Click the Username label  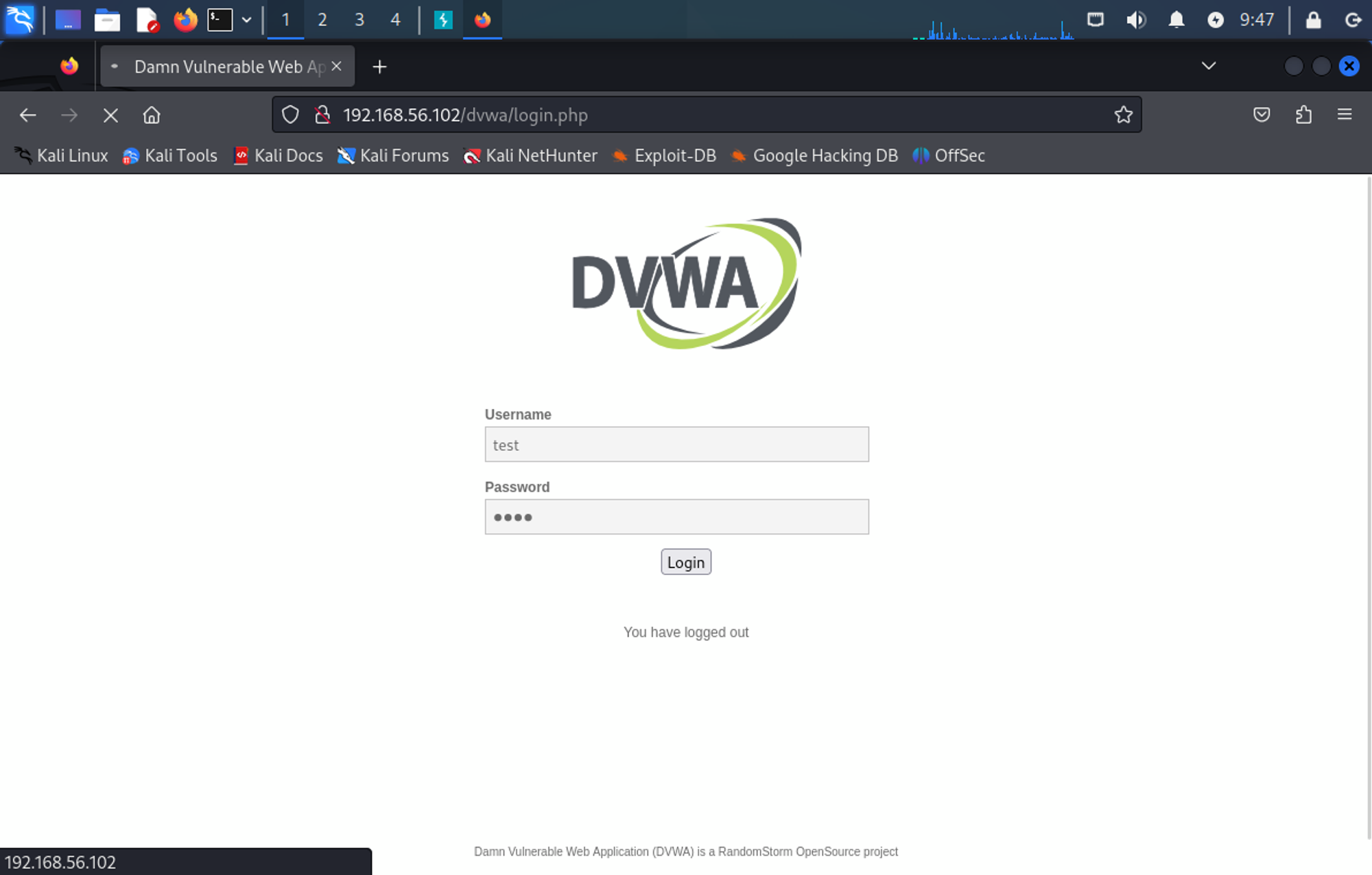point(518,415)
